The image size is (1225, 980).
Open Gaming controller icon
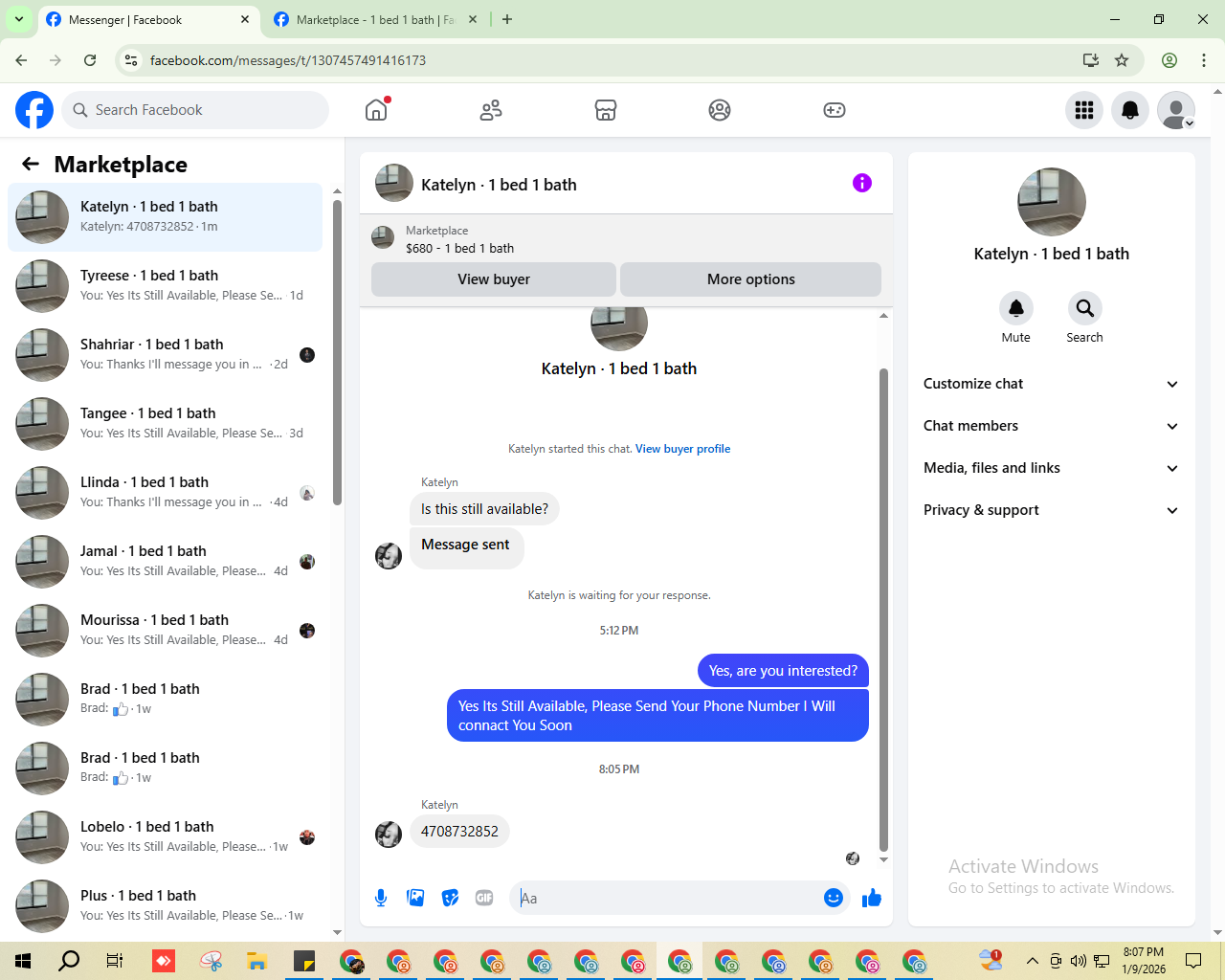tap(835, 110)
